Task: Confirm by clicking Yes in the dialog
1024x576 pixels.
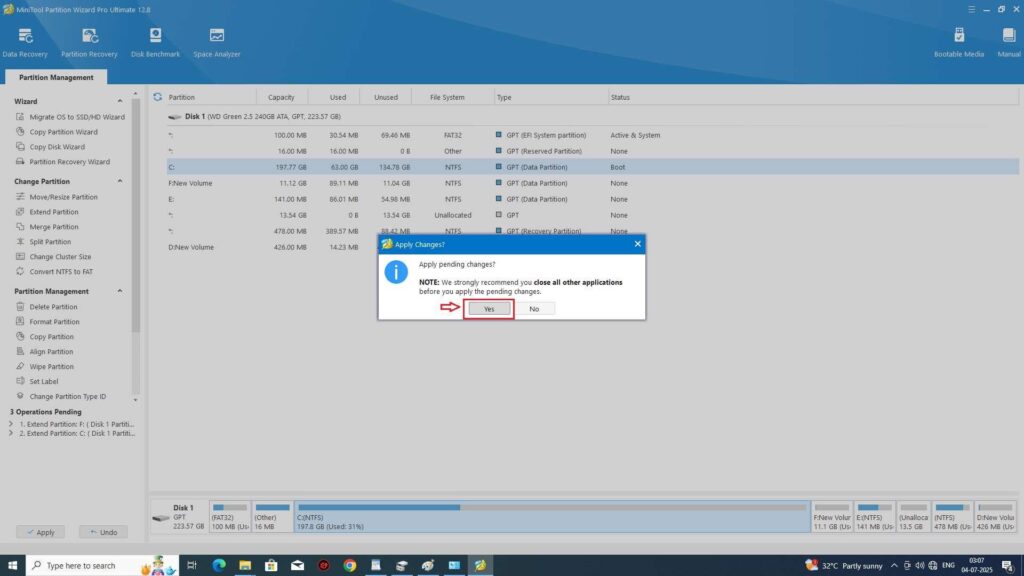Action: pos(489,309)
